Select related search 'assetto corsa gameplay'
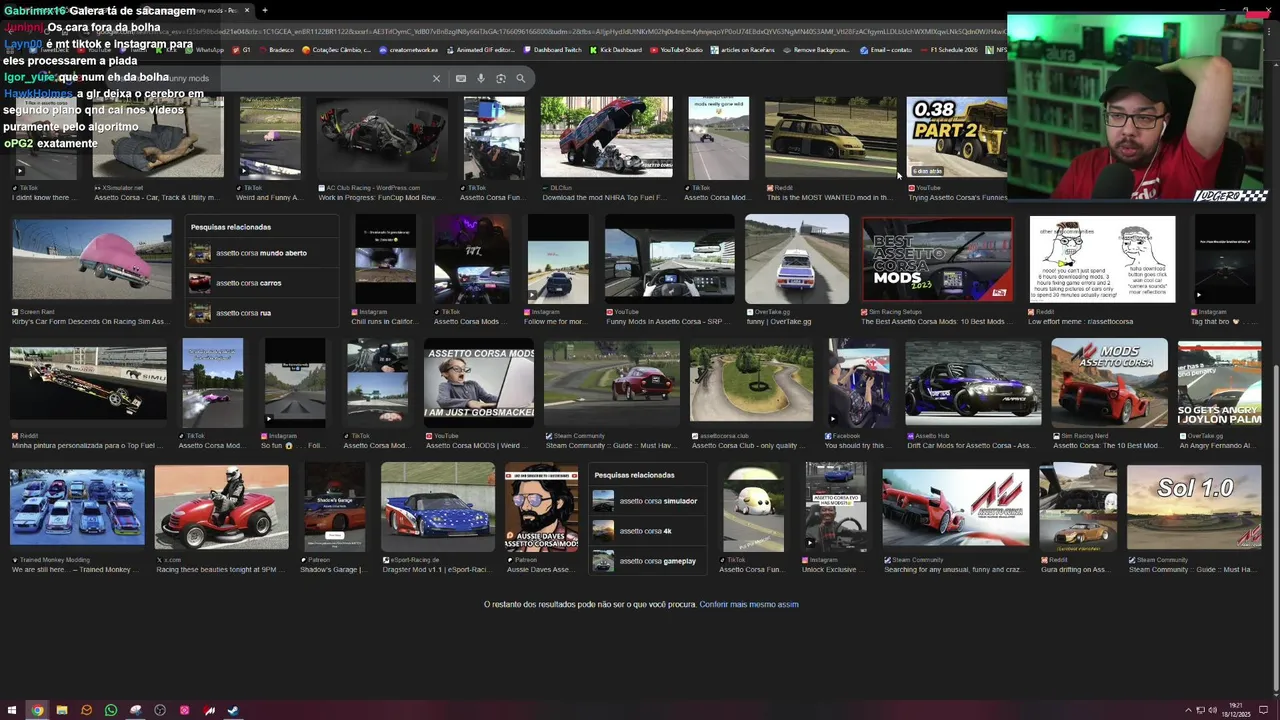The width and height of the screenshot is (1280, 720). [648, 561]
